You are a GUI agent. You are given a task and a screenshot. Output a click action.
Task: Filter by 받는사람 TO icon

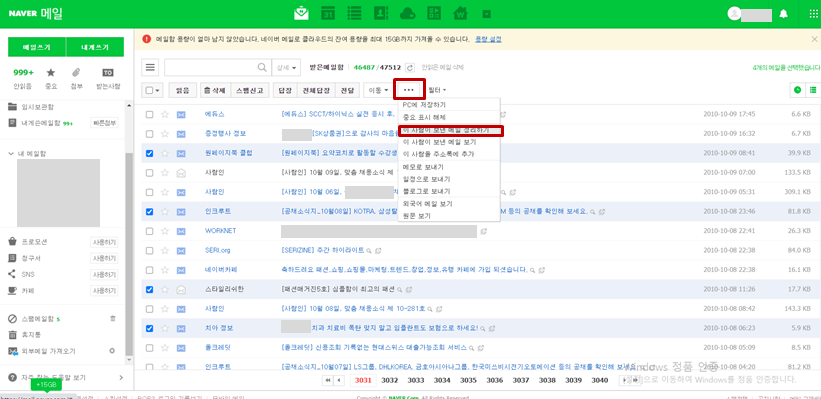point(107,73)
